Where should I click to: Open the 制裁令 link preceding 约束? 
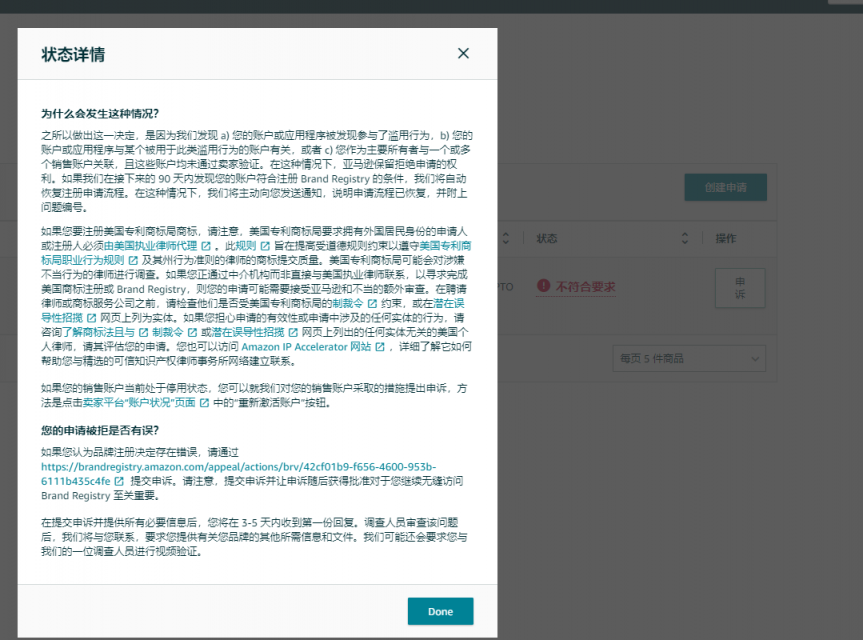[348, 303]
